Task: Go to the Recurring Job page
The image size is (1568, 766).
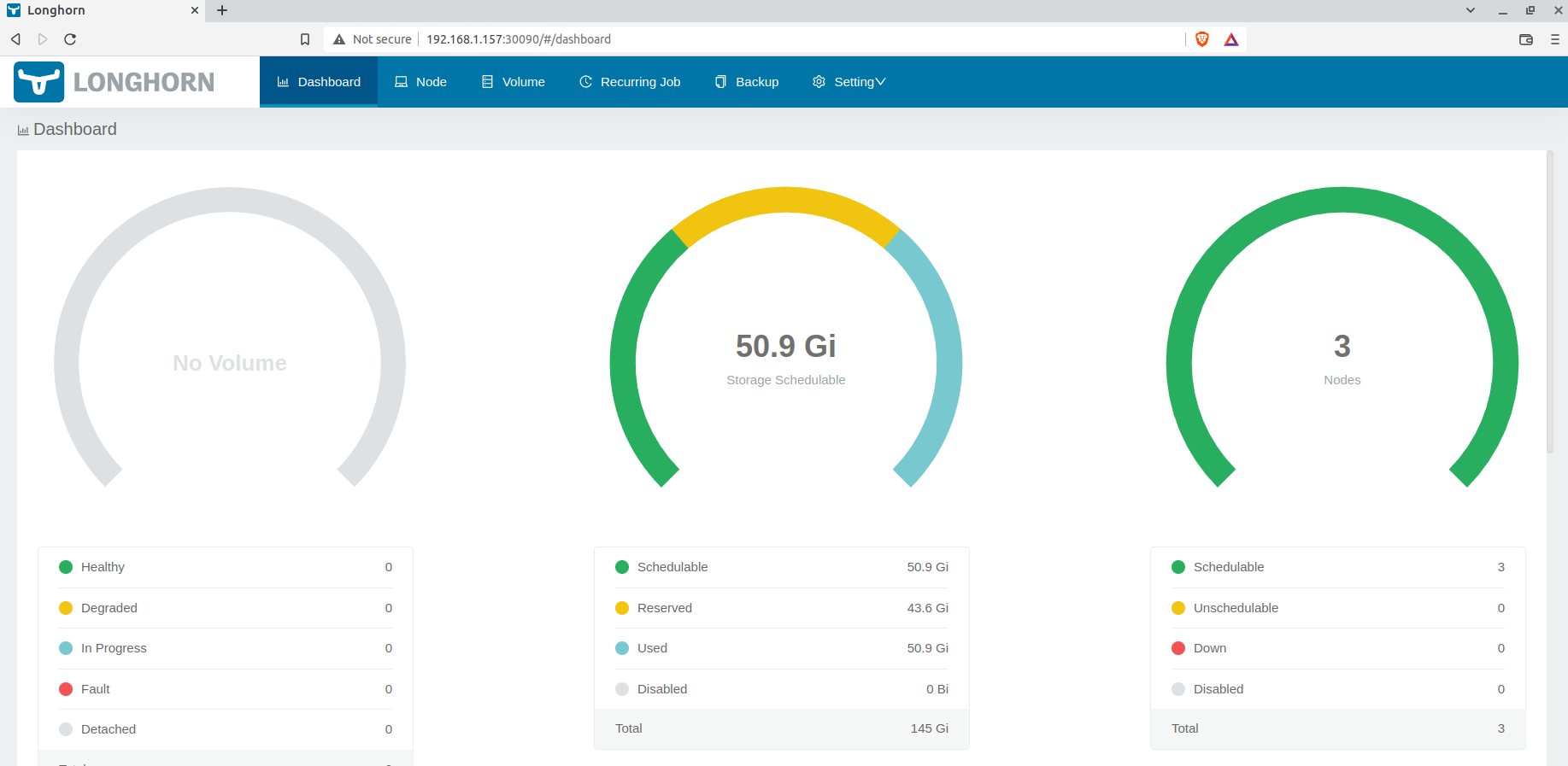Action: coord(630,82)
